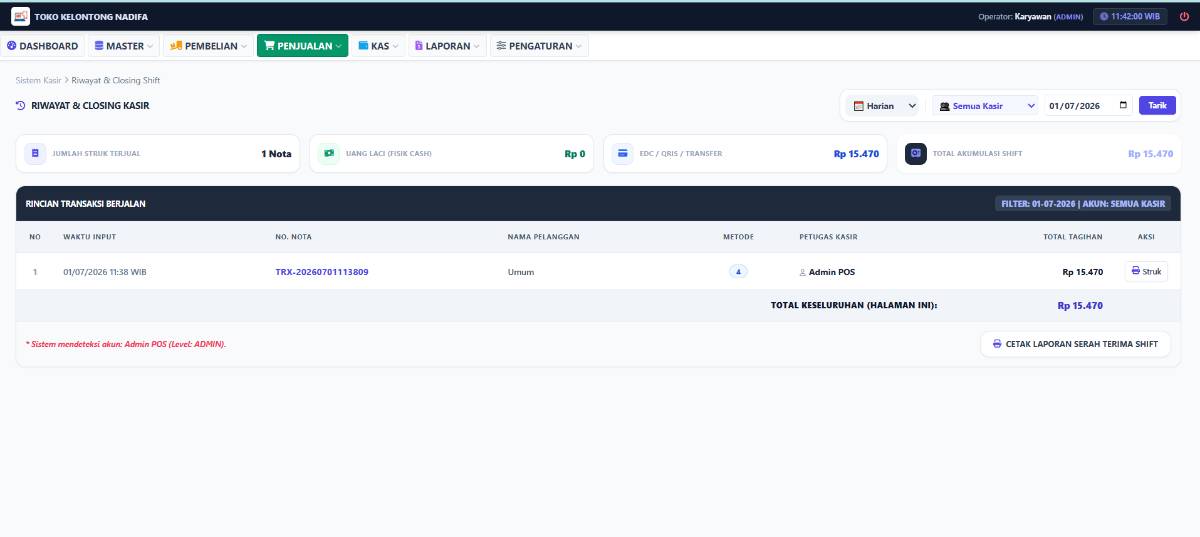Expand the Pengaturan menu chevron
The height and width of the screenshot is (537, 1200).
point(578,46)
